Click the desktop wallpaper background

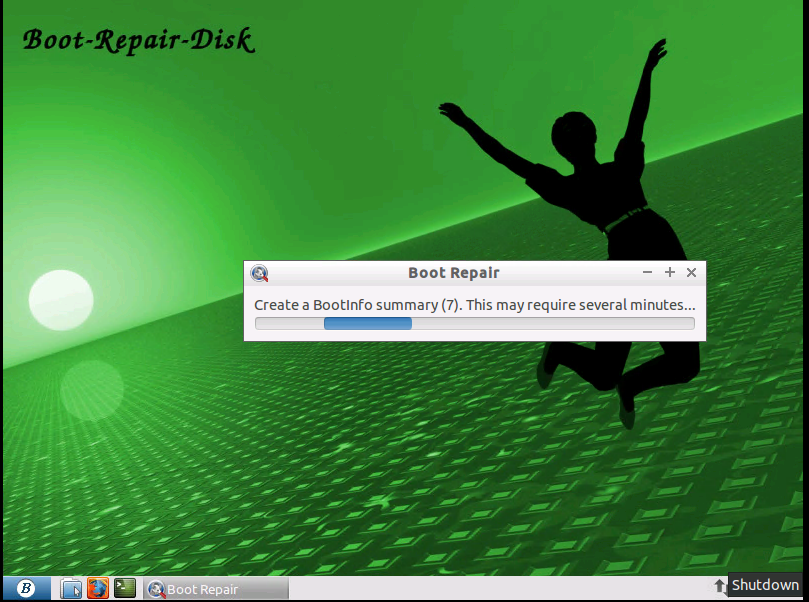(150, 480)
